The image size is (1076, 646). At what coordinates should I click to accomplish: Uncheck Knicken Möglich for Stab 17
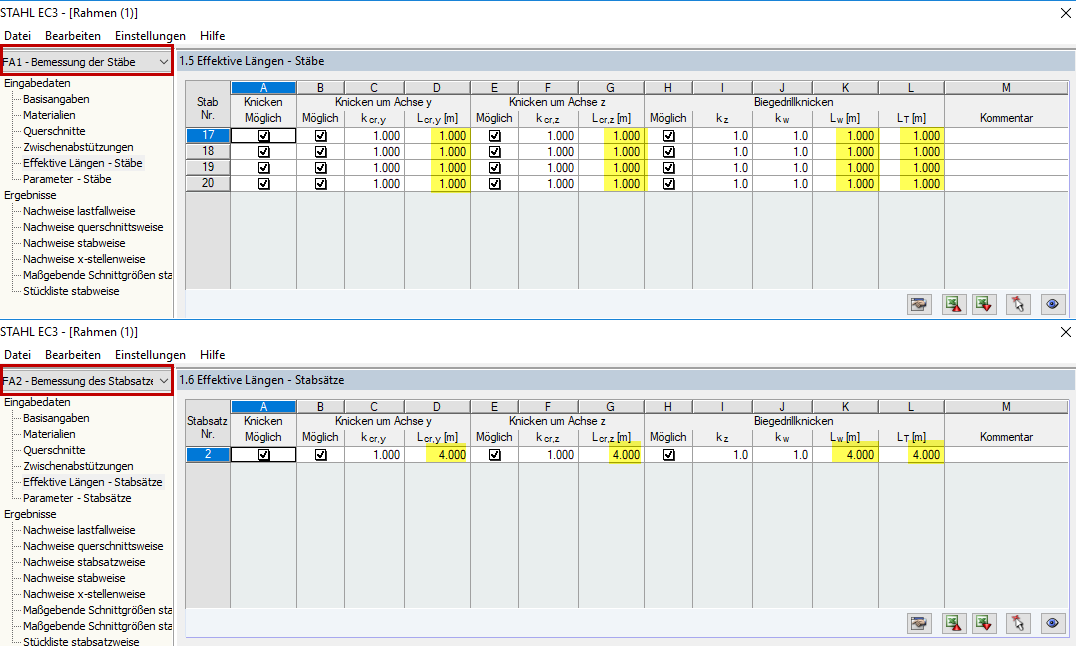pyautogui.click(x=263, y=134)
